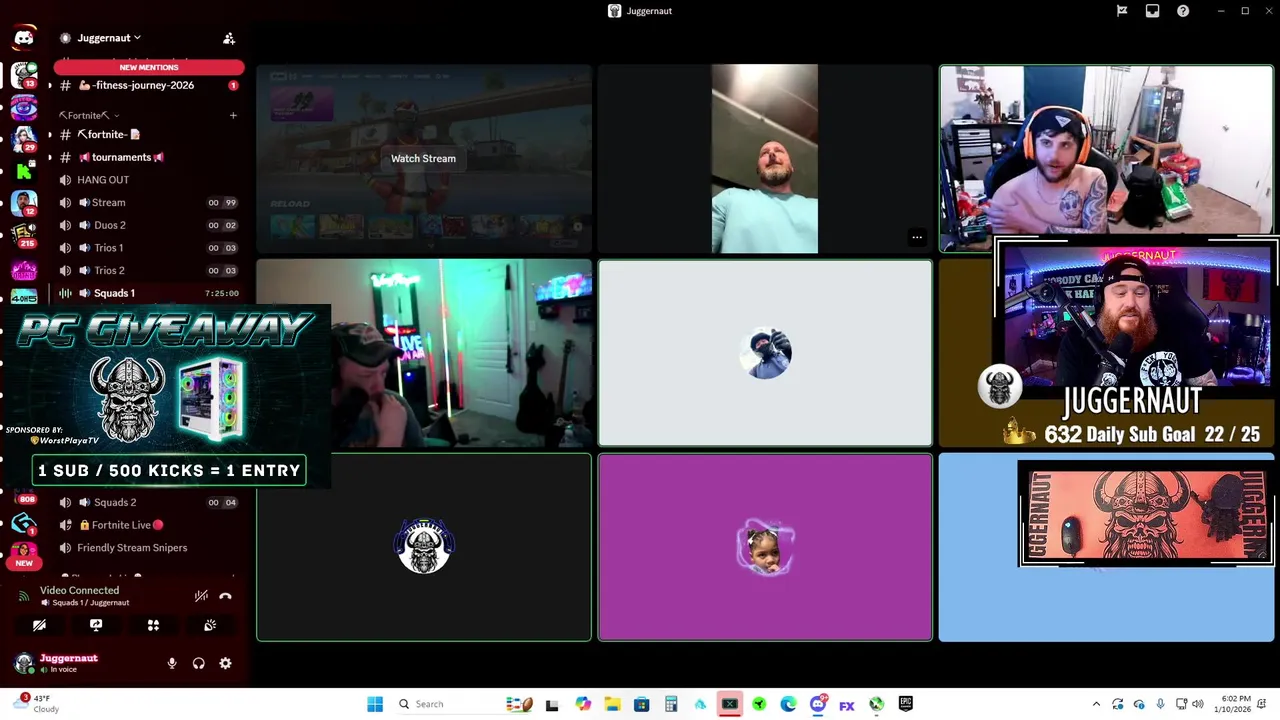Image resolution: width=1280 pixels, height=720 pixels.
Task: Open server icon with 12 badge
Action: coord(24,203)
